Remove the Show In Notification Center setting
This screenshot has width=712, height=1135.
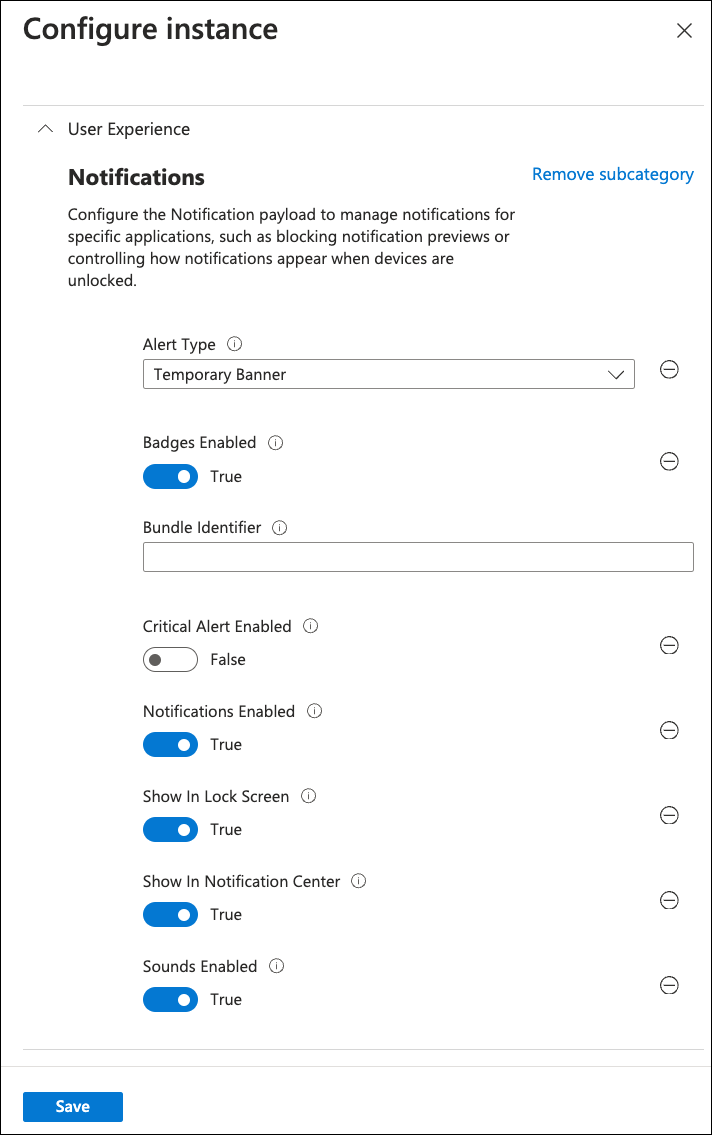pyautogui.click(x=669, y=900)
